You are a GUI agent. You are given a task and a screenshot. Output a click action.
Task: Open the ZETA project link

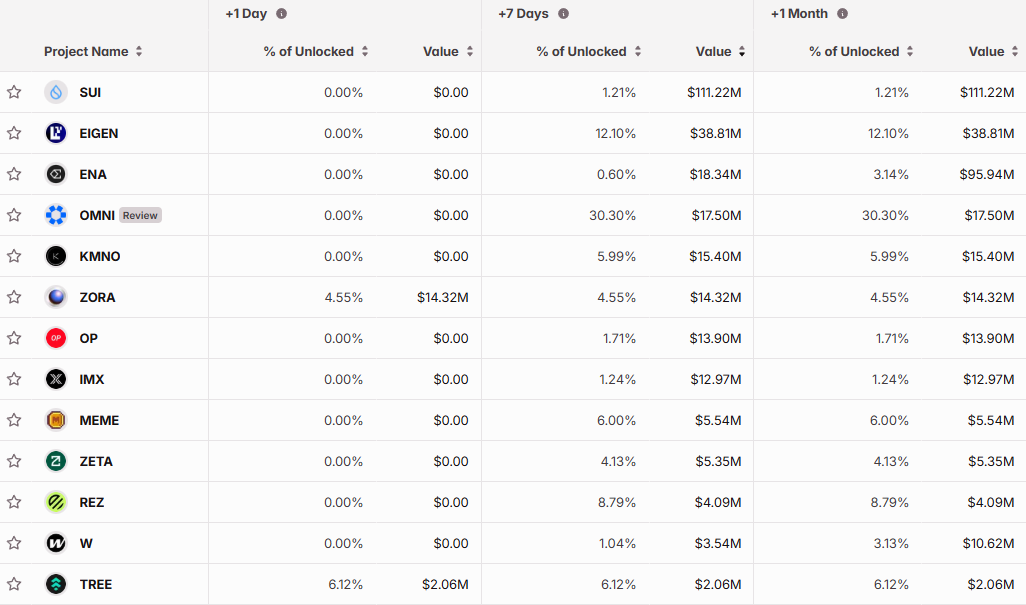pyautogui.click(x=96, y=461)
